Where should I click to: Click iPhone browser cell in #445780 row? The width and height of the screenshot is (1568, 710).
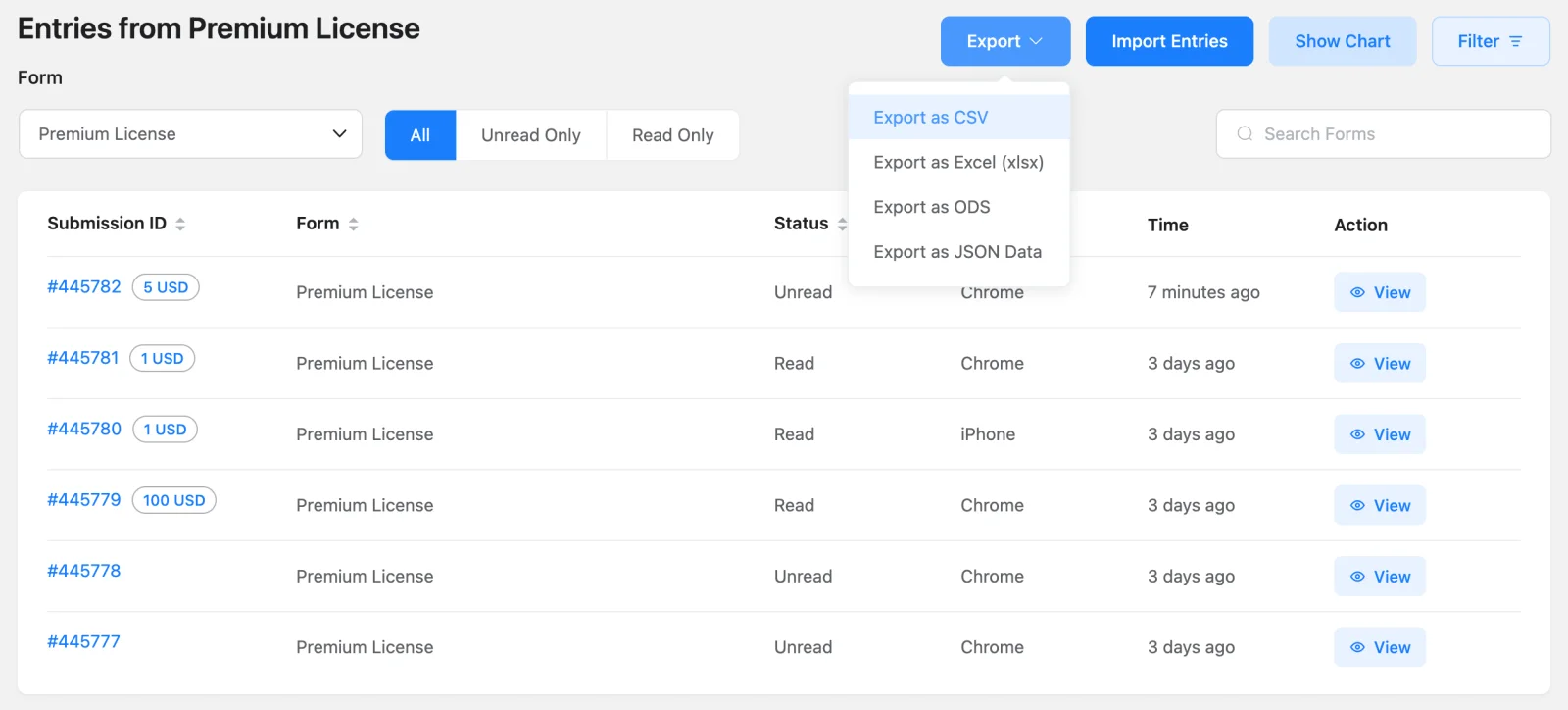coord(988,434)
